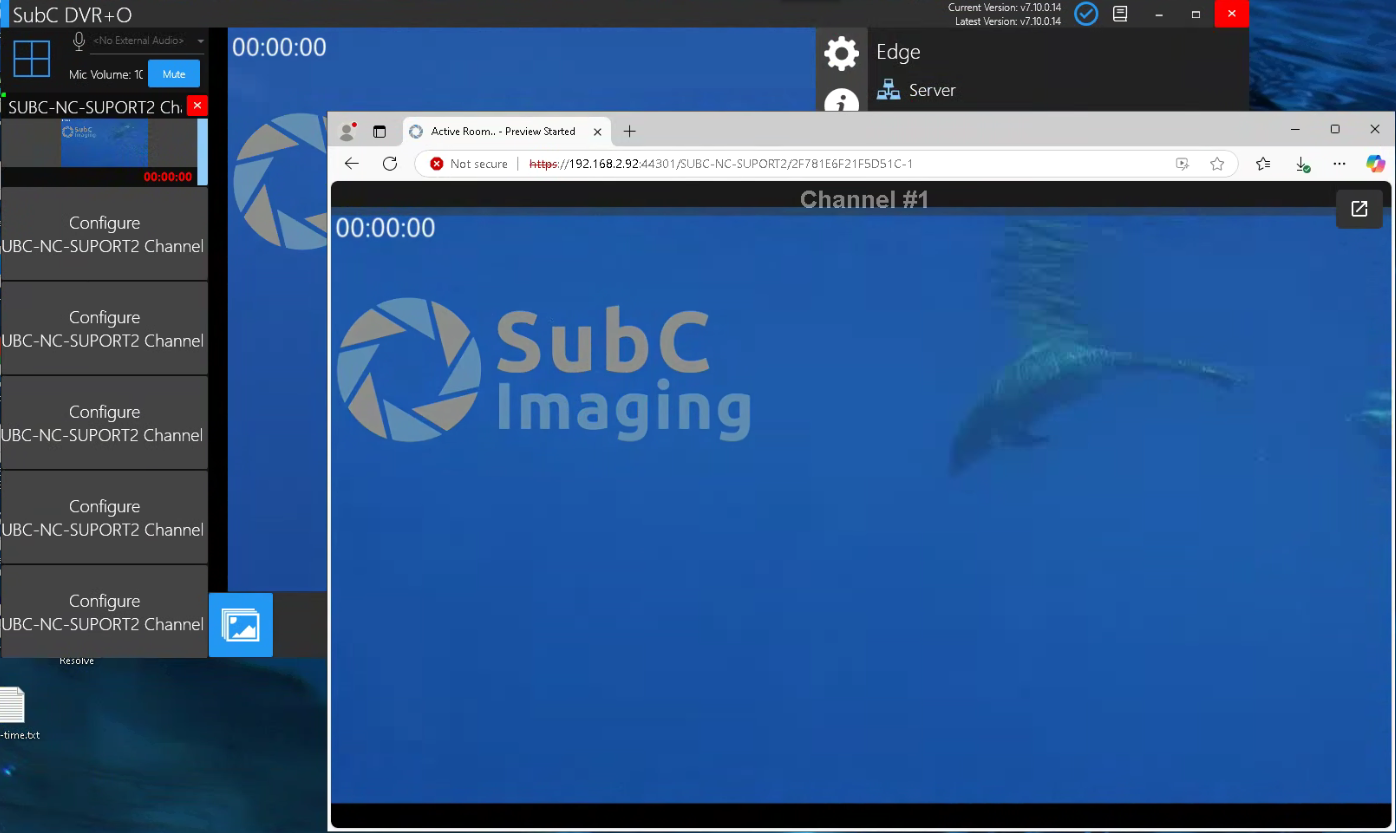Pop out the Channel #1 video
1396x833 pixels.
[1359, 209]
